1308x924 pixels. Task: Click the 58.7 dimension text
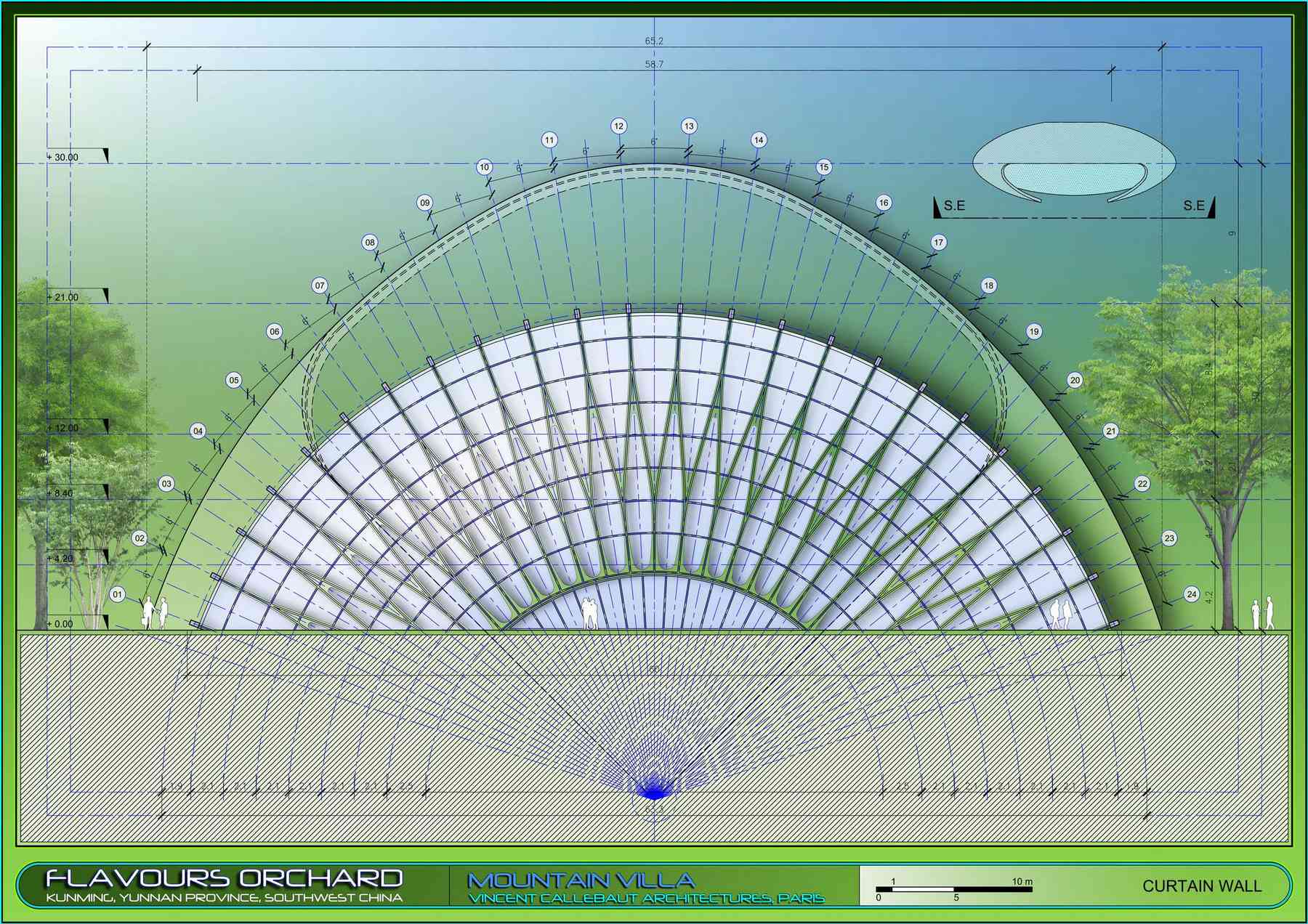(654, 65)
